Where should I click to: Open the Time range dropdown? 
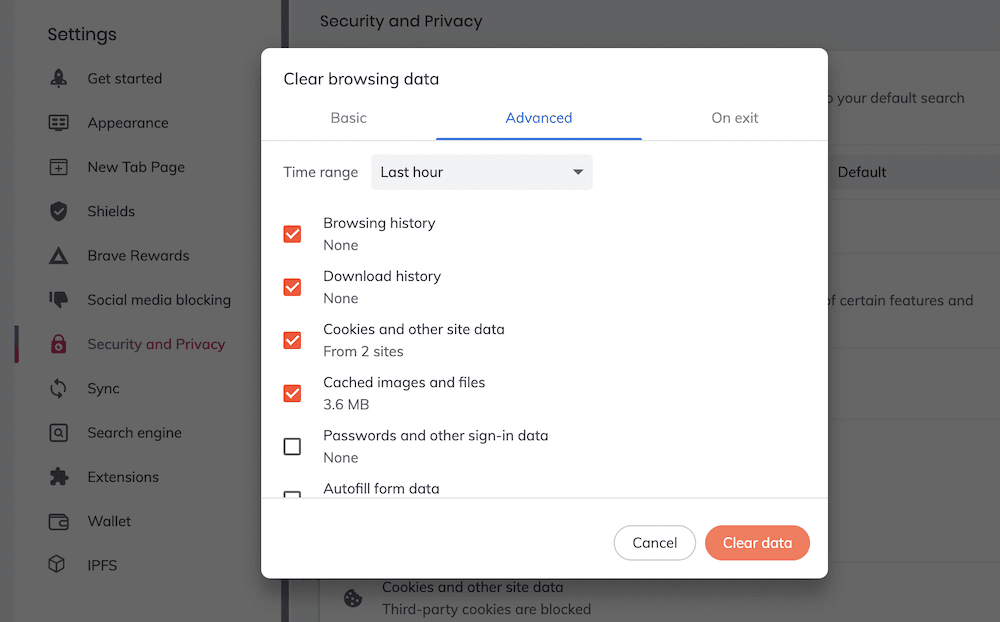[x=481, y=172]
